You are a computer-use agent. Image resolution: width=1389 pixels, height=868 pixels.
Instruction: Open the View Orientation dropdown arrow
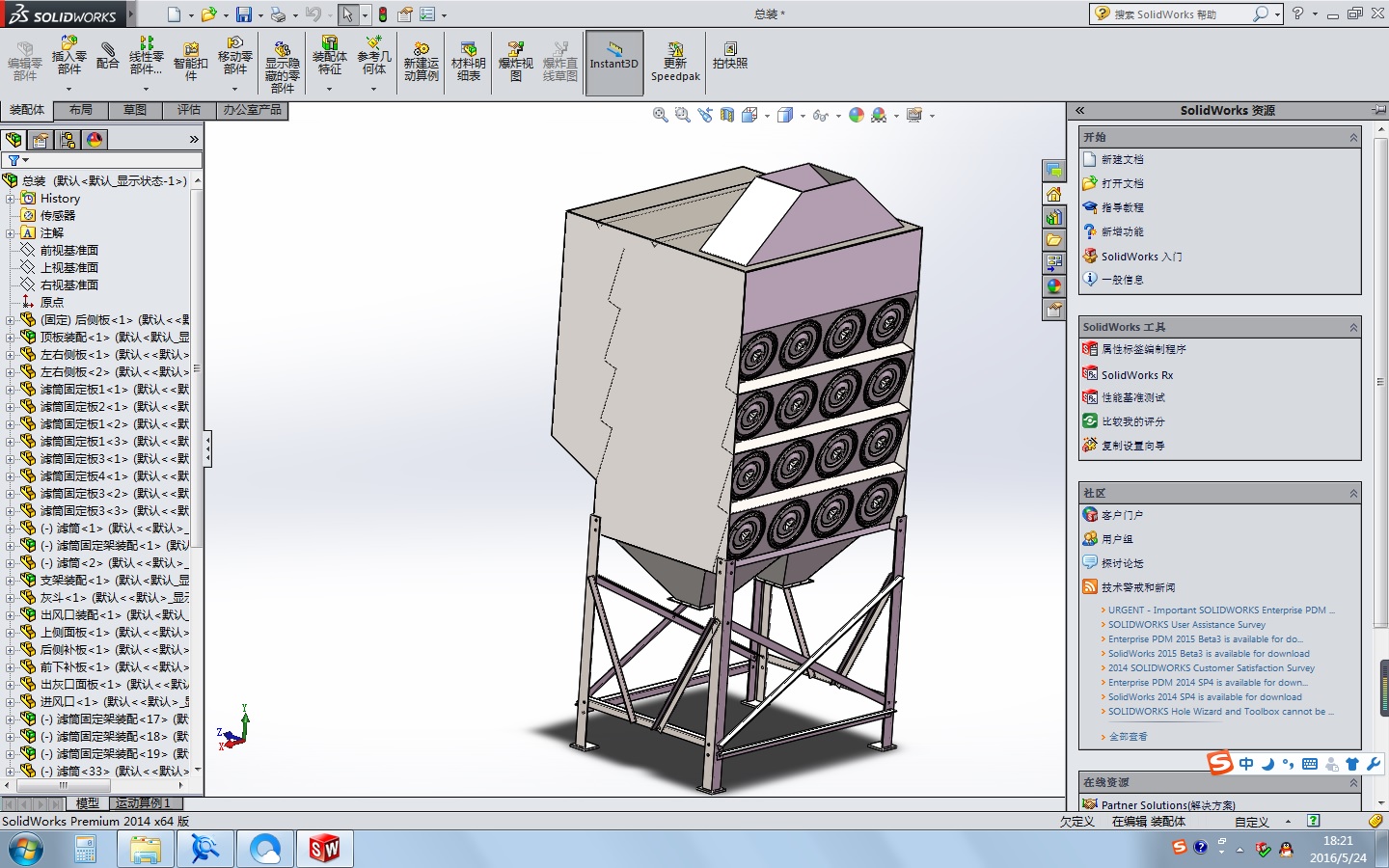coord(767,116)
